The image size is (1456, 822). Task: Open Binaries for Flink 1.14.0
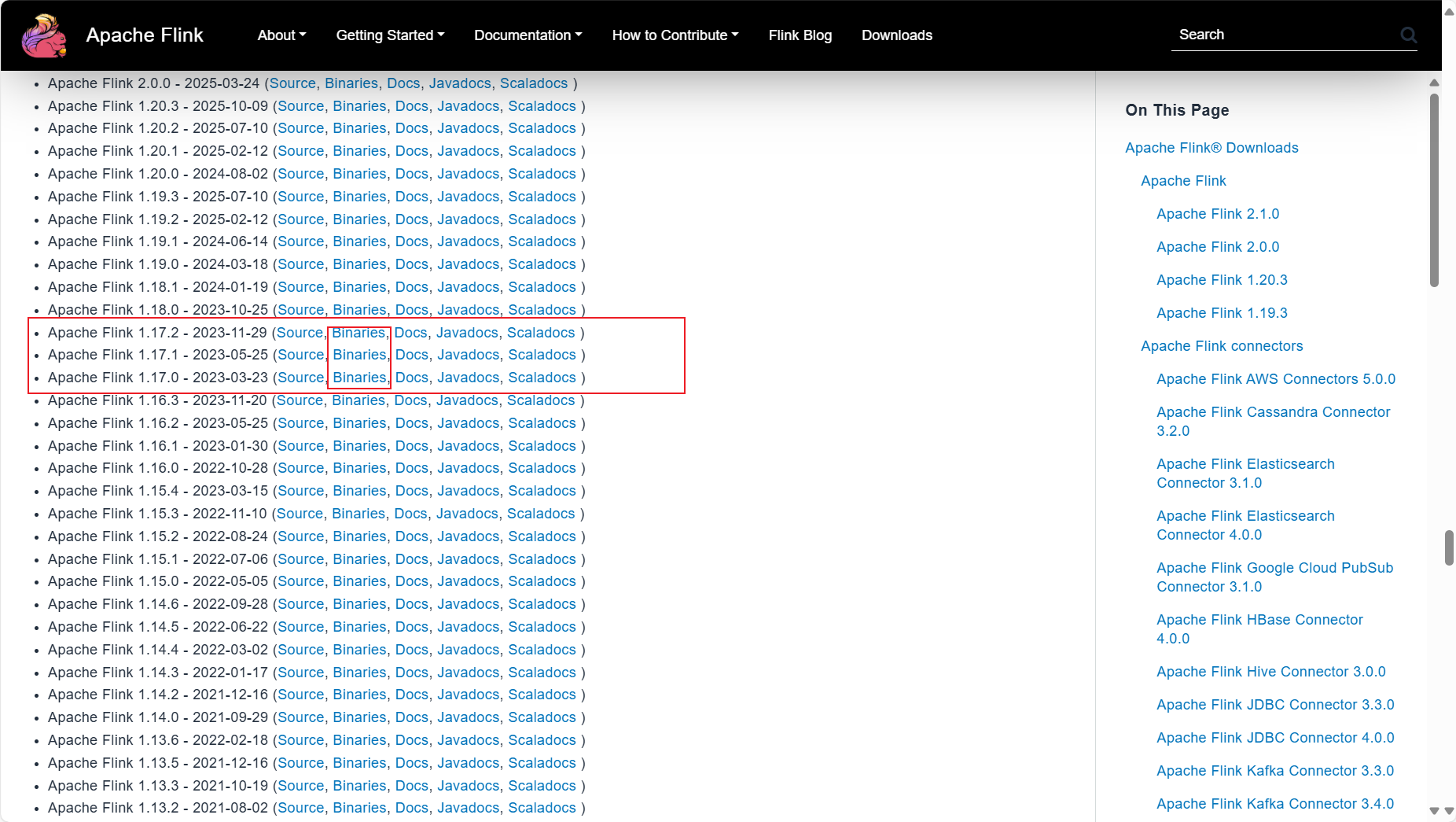tap(359, 717)
